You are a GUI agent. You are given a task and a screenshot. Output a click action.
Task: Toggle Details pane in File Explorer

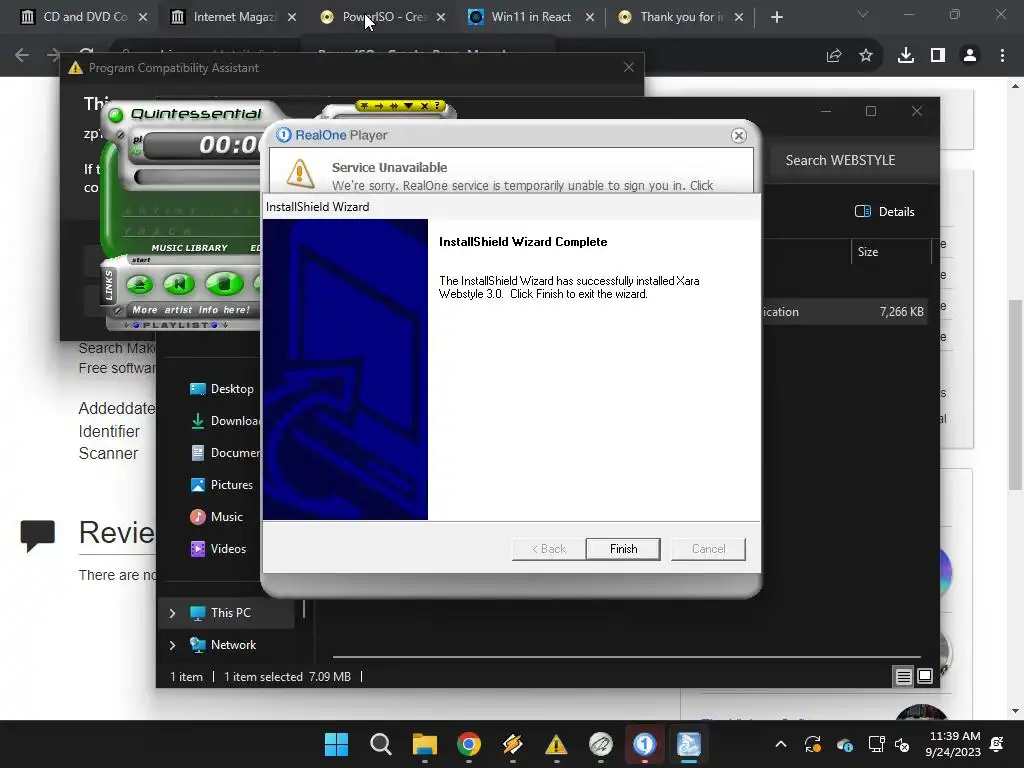pos(885,212)
